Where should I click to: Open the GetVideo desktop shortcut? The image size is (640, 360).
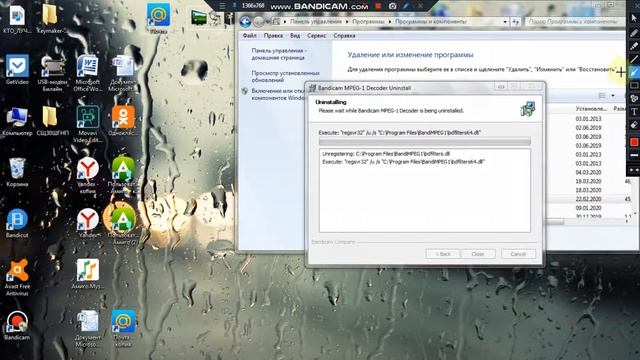point(17,69)
